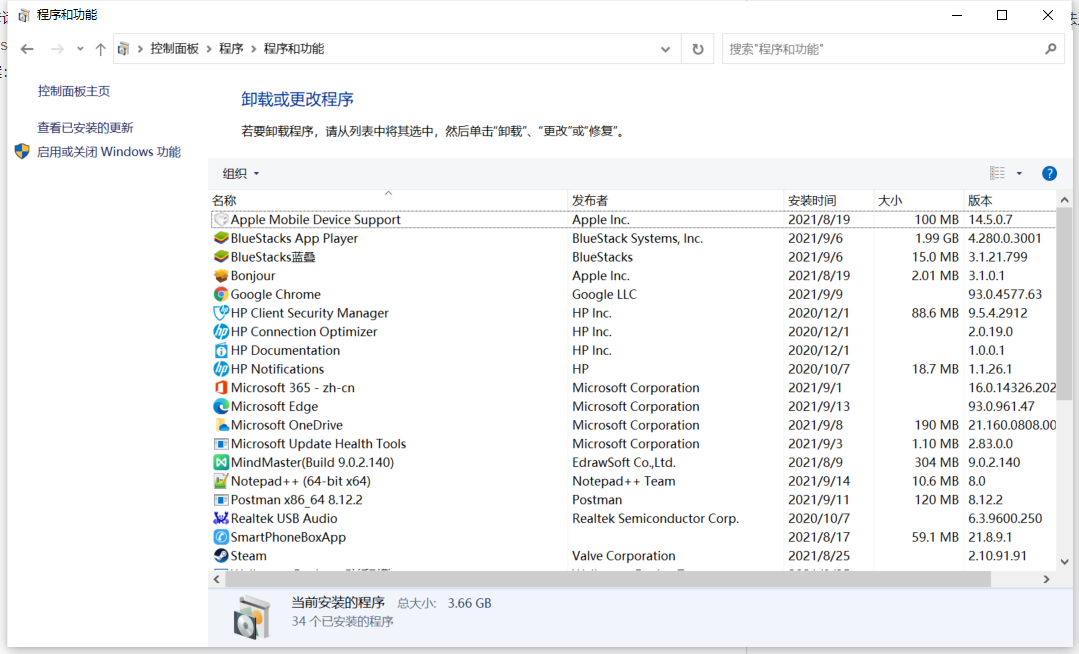The height and width of the screenshot is (654, 1079).
Task: Expand the address bar history dropdown
Action: point(665,49)
